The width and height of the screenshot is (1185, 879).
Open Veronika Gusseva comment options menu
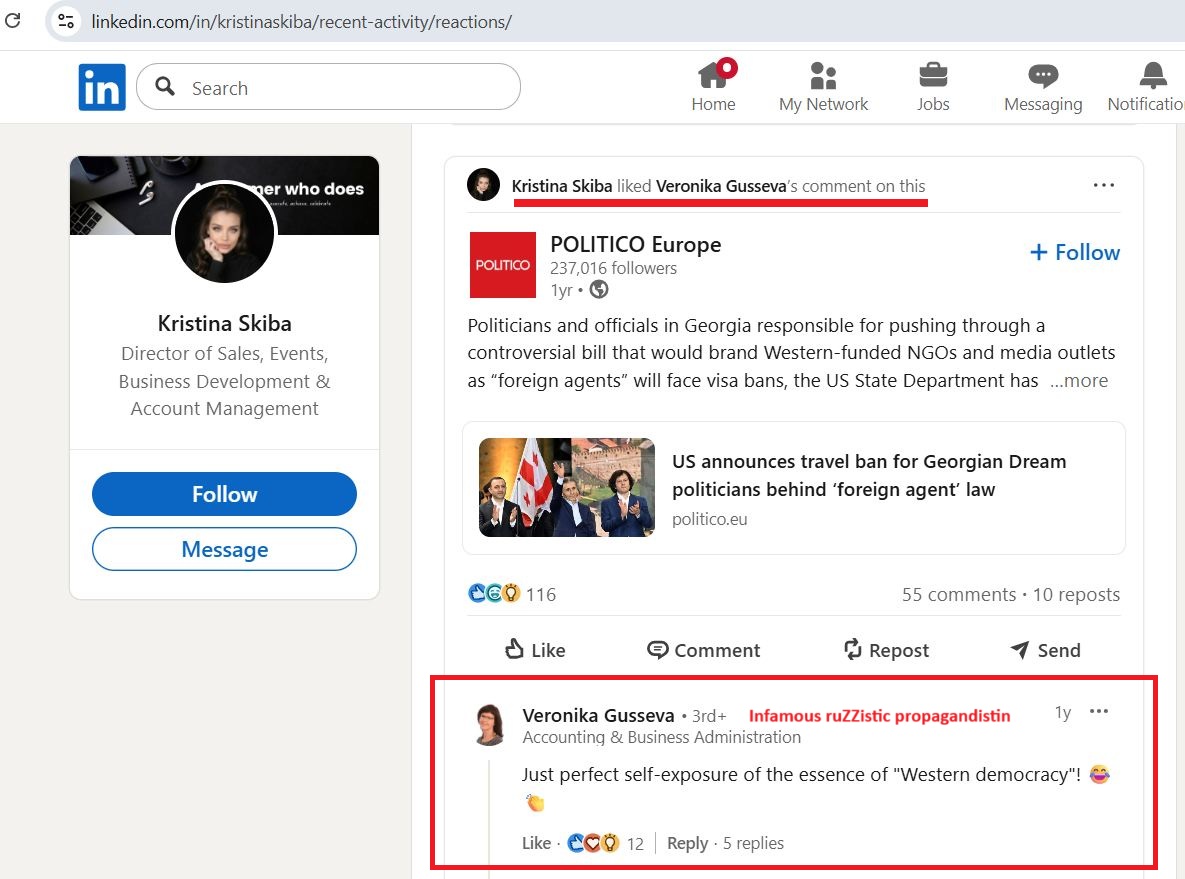1099,712
